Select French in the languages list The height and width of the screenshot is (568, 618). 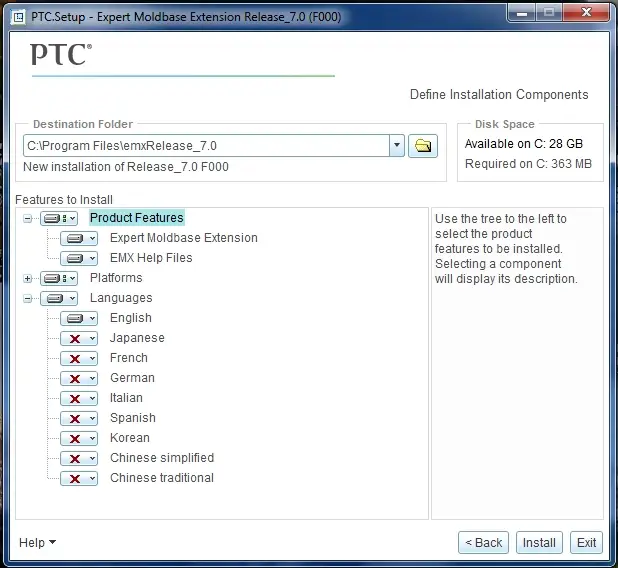pos(128,358)
